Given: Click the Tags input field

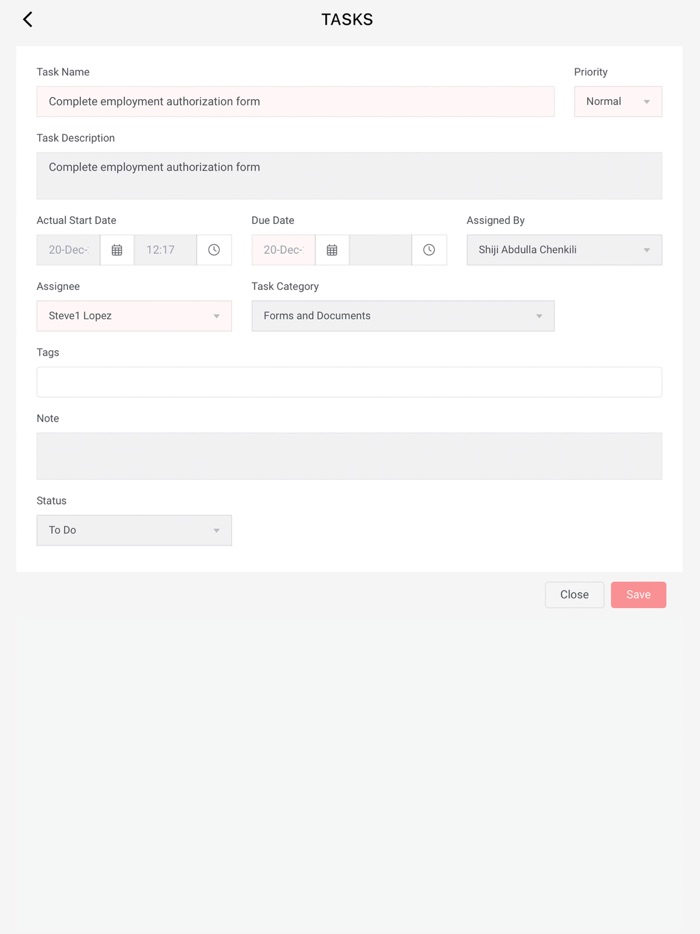Looking at the screenshot, I should click(x=349, y=382).
